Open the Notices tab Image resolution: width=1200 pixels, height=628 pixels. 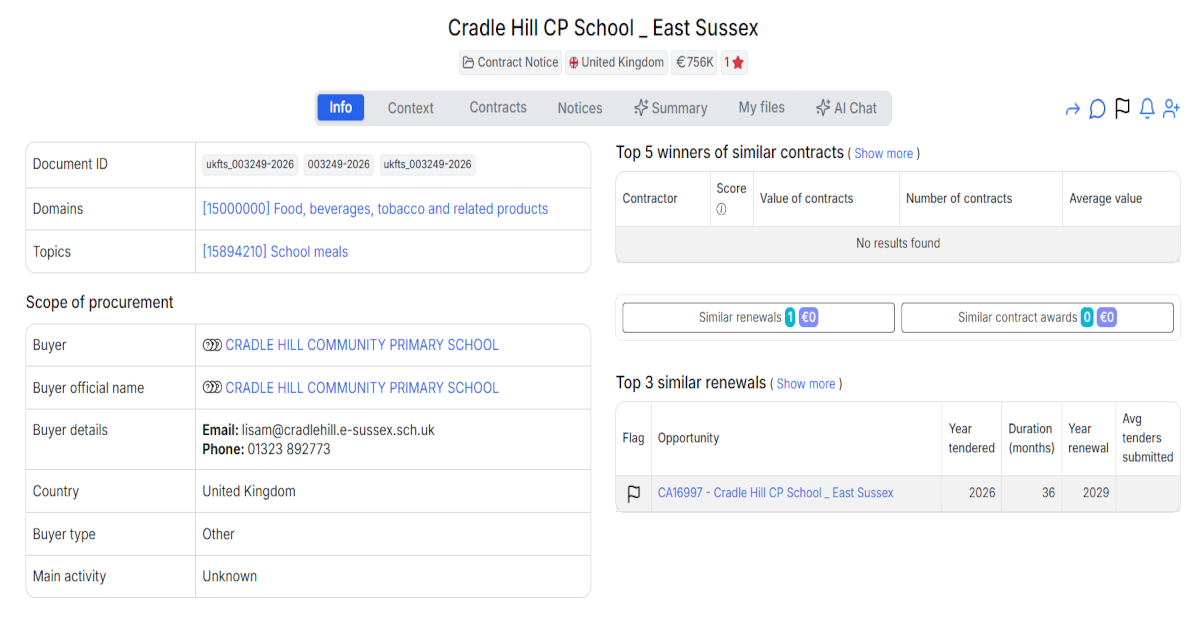(579, 107)
